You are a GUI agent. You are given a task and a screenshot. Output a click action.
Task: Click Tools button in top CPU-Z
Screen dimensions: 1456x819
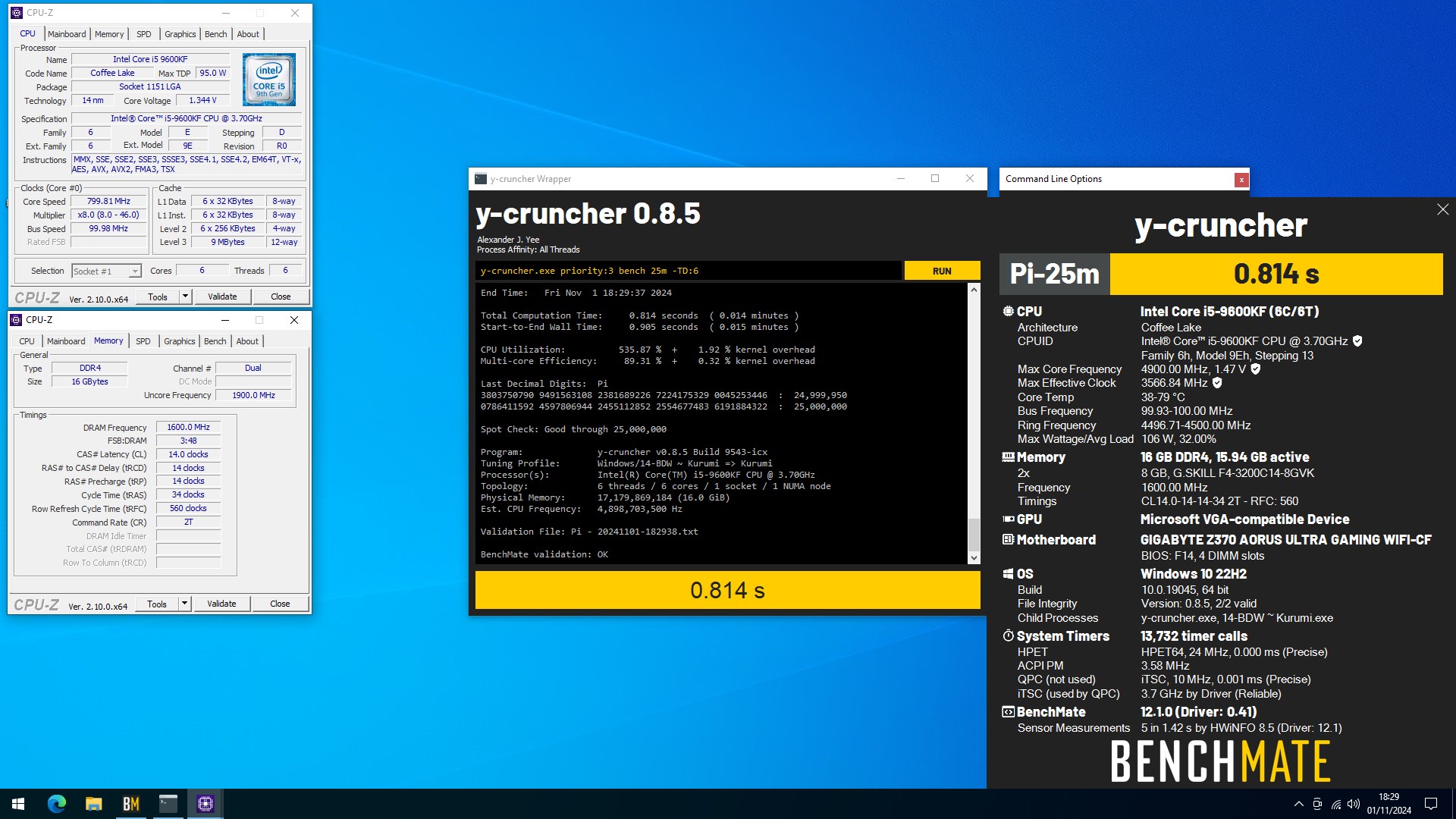[158, 297]
